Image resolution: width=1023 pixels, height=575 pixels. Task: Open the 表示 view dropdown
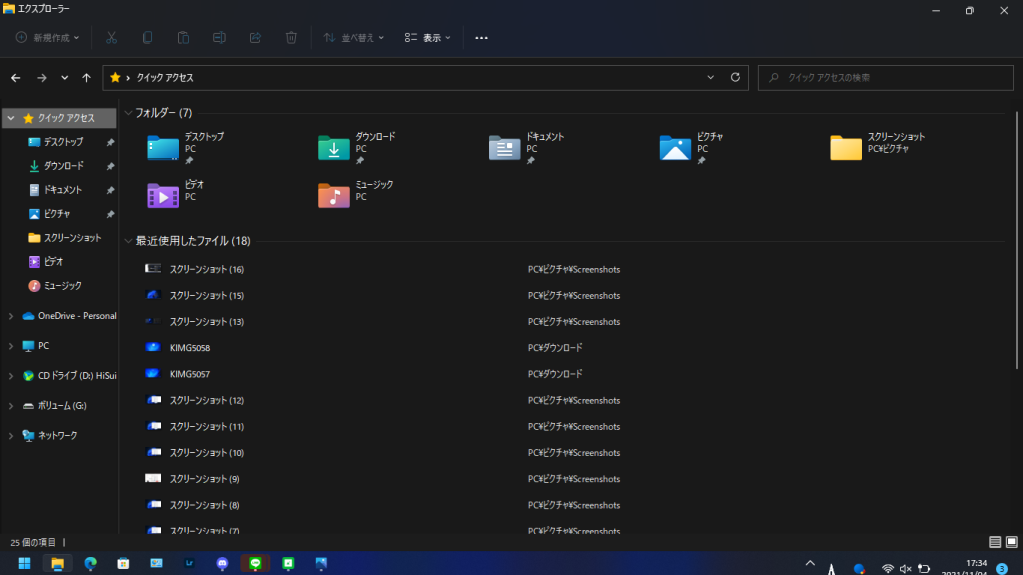(427, 38)
